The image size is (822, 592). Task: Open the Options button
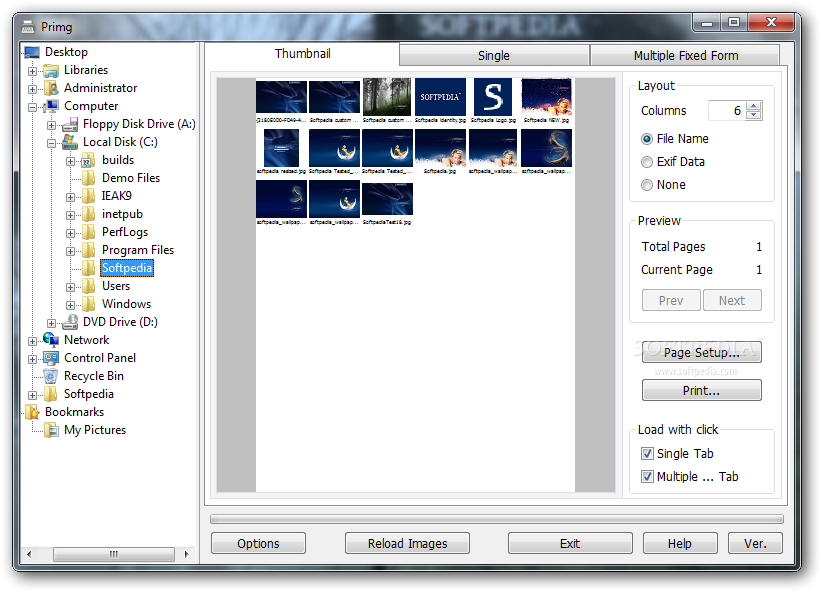pos(258,544)
